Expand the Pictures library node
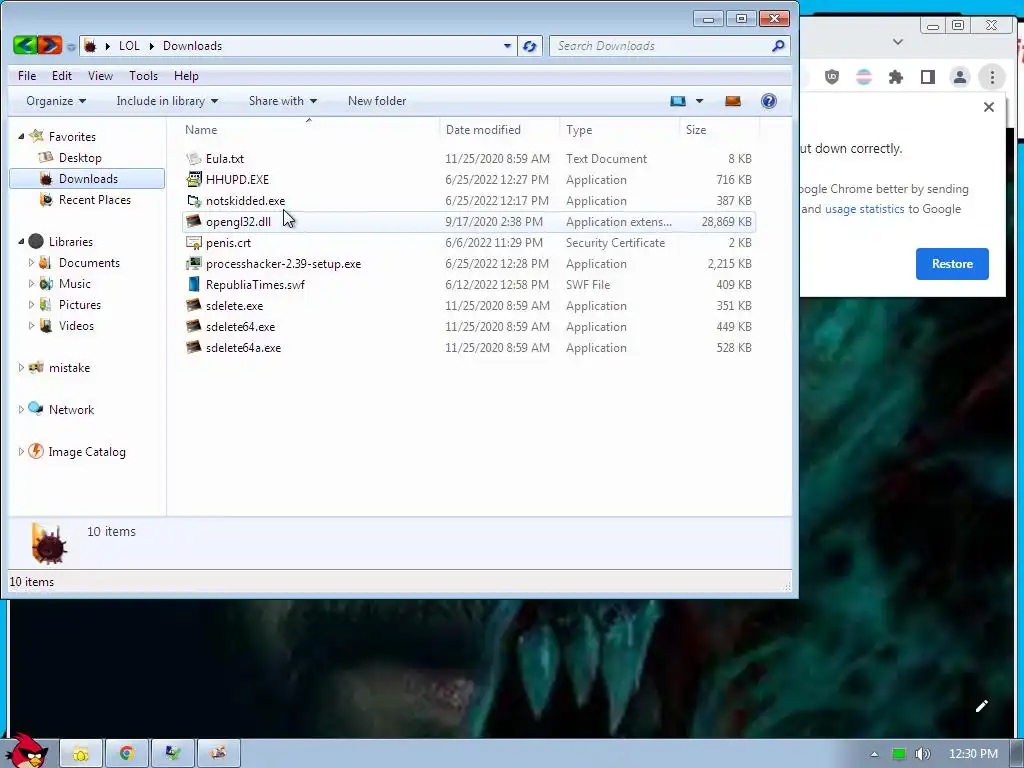This screenshot has height=768, width=1024. (x=31, y=304)
